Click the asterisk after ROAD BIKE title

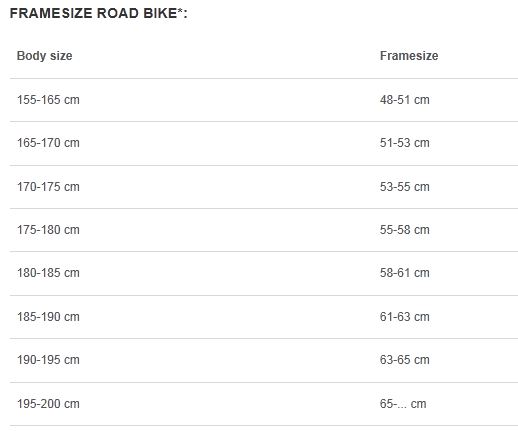point(180,11)
